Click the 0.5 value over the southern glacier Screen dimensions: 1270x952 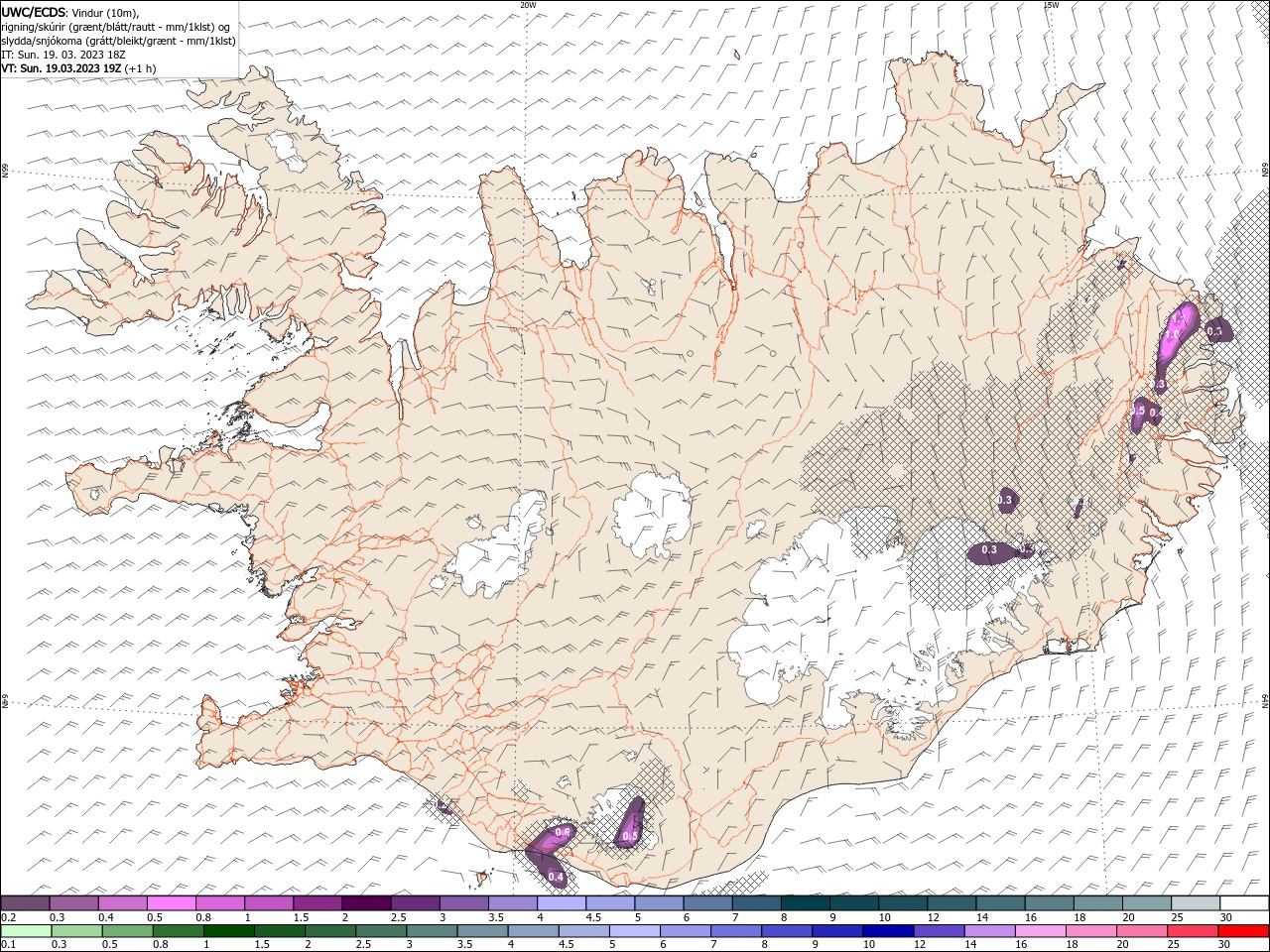[x=630, y=837]
